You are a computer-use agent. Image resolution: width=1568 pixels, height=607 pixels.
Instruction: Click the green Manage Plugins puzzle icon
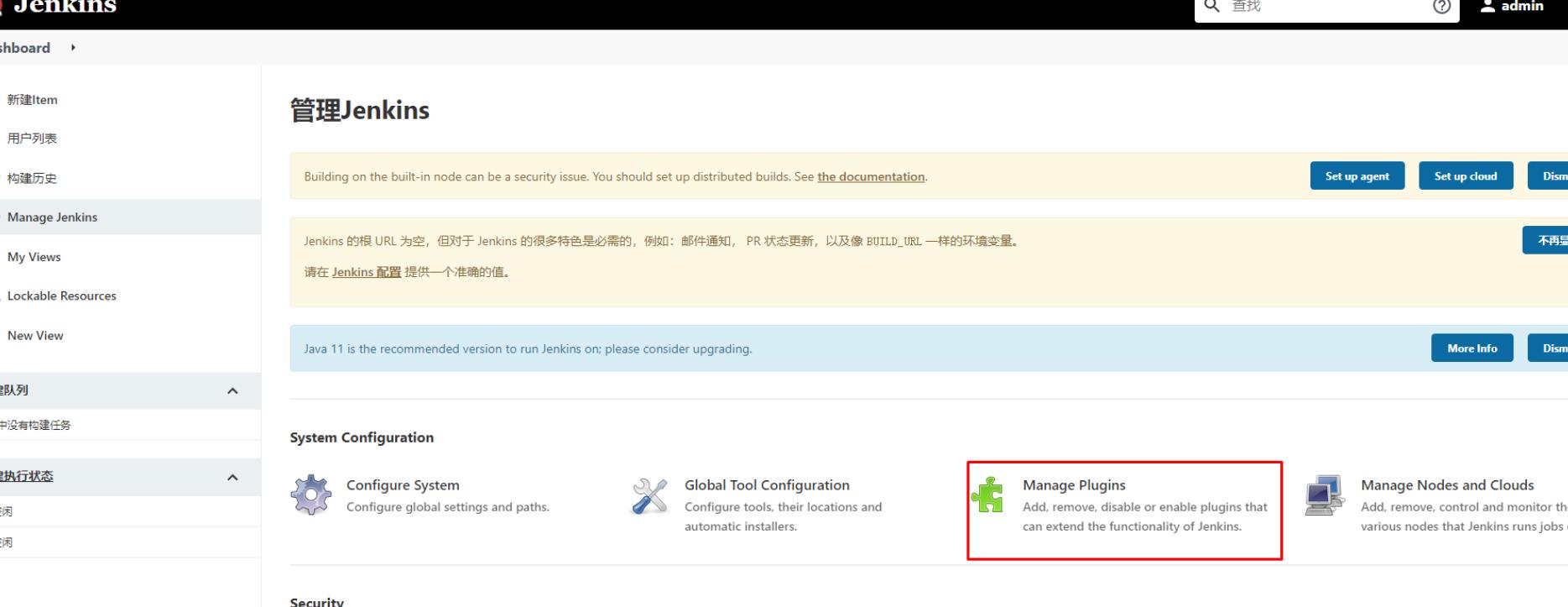coord(987,494)
